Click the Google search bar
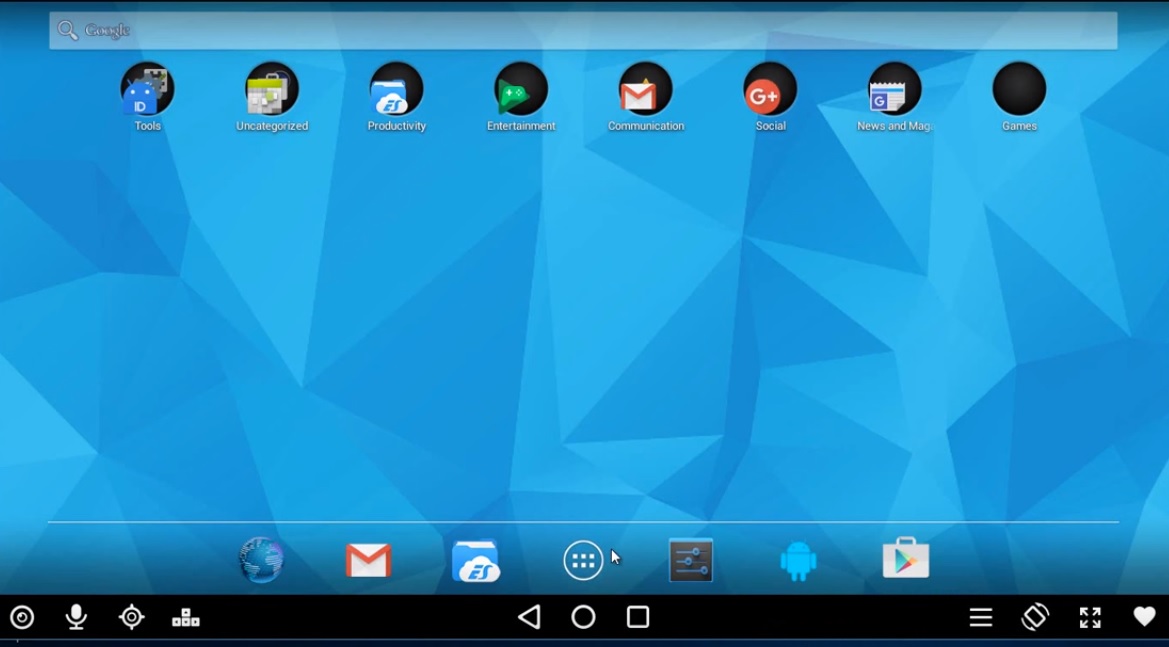 point(583,31)
